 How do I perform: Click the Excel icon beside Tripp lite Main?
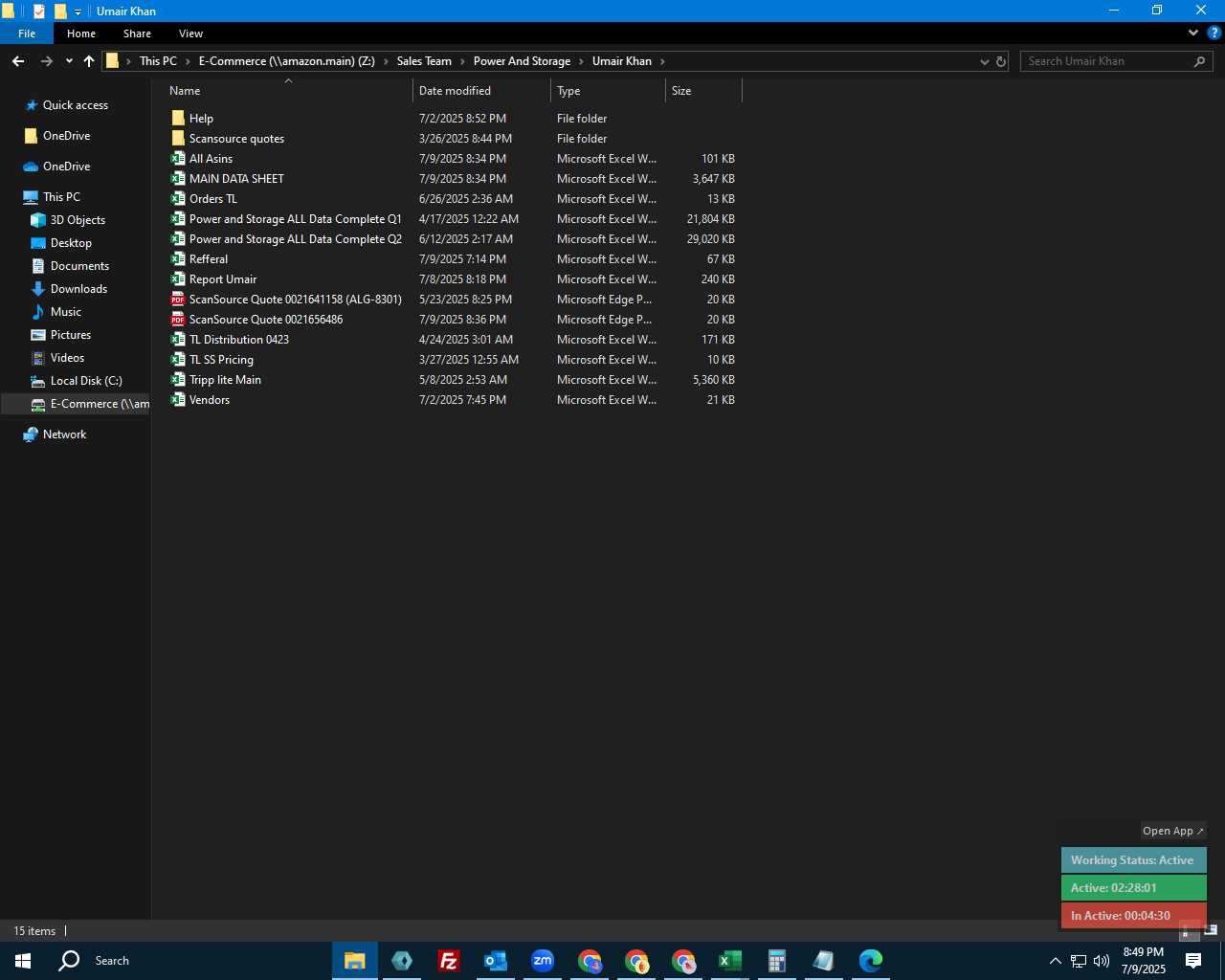178,380
